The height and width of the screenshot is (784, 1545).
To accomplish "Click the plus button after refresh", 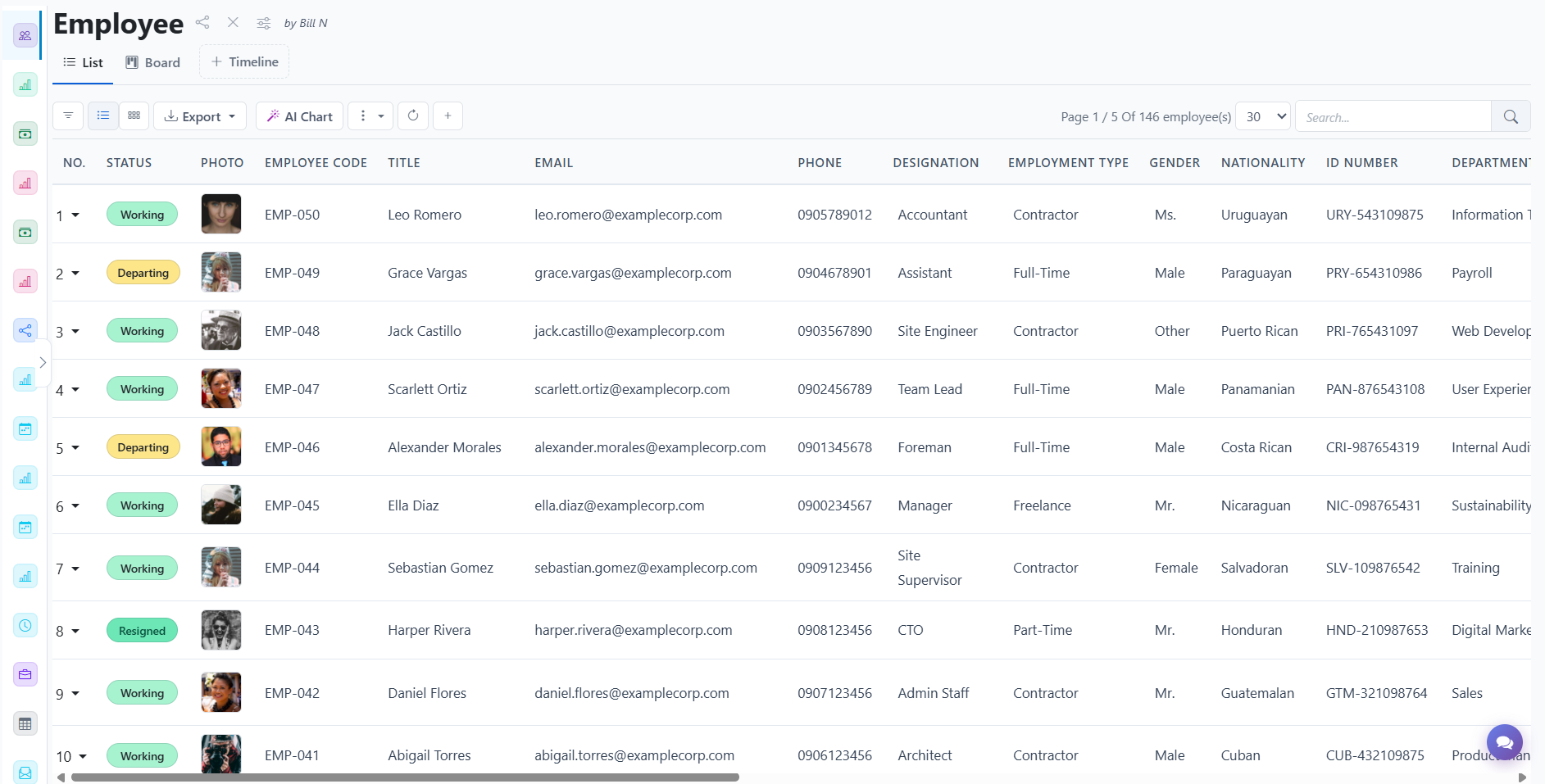I will pos(448,116).
